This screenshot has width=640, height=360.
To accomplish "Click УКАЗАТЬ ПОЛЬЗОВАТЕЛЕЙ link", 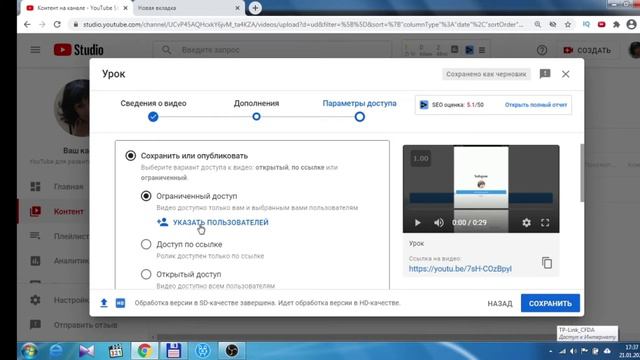I will pyautogui.click(x=221, y=222).
